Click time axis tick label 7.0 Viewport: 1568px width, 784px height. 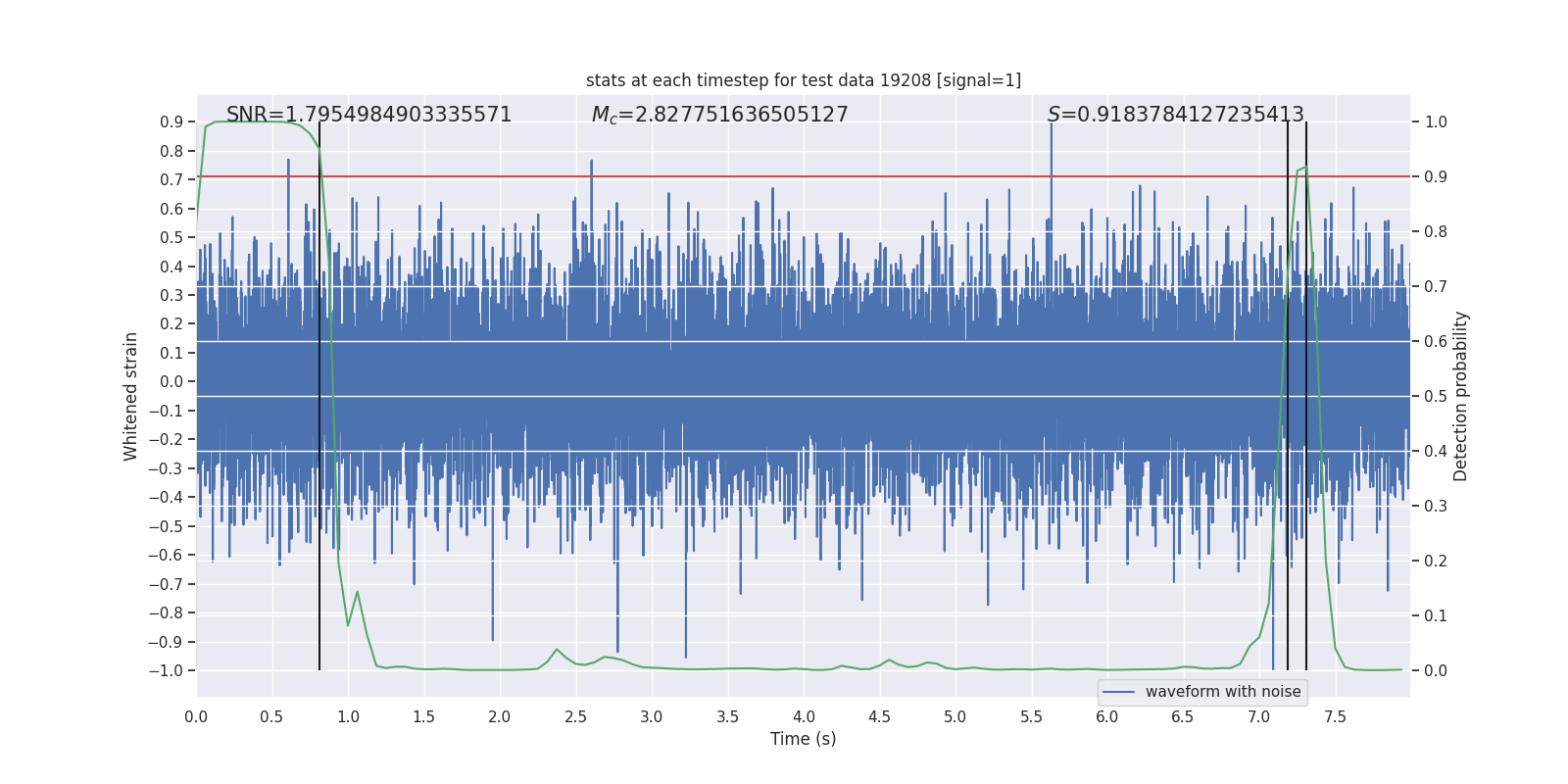[x=1259, y=716]
